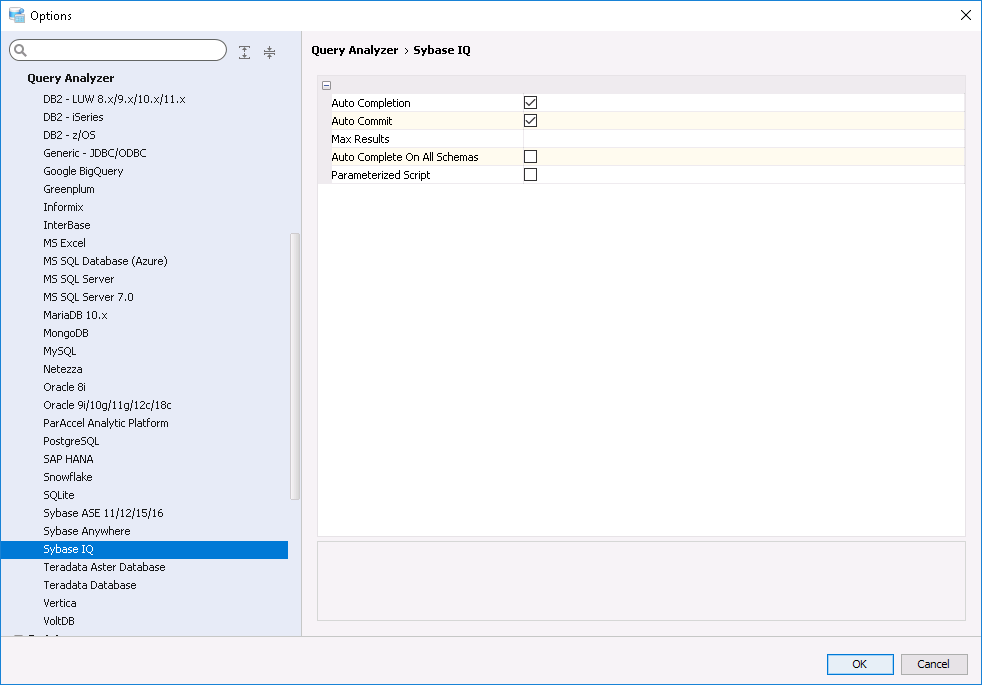982x685 pixels.
Task: Click the Max Results value field
Action: click(x=742, y=139)
